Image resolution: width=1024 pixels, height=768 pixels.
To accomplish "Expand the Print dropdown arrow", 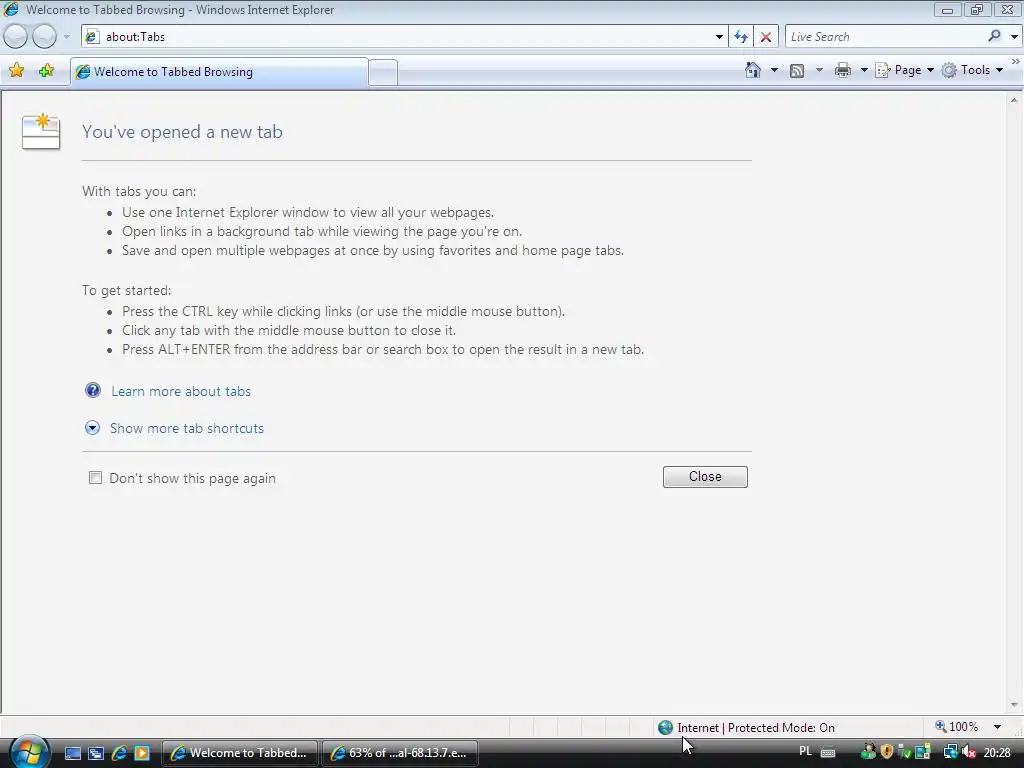I will tap(863, 70).
